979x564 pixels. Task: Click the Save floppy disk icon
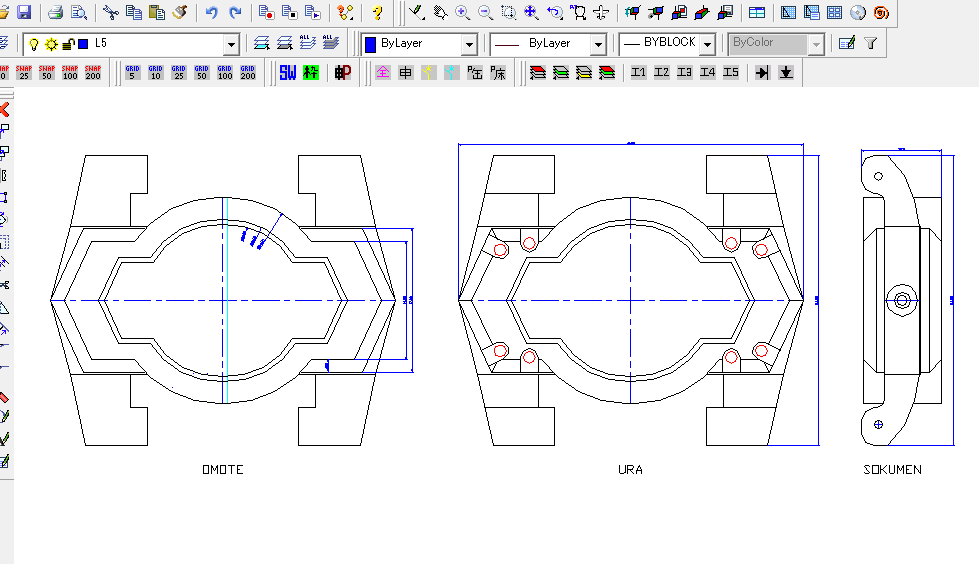click(x=24, y=12)
